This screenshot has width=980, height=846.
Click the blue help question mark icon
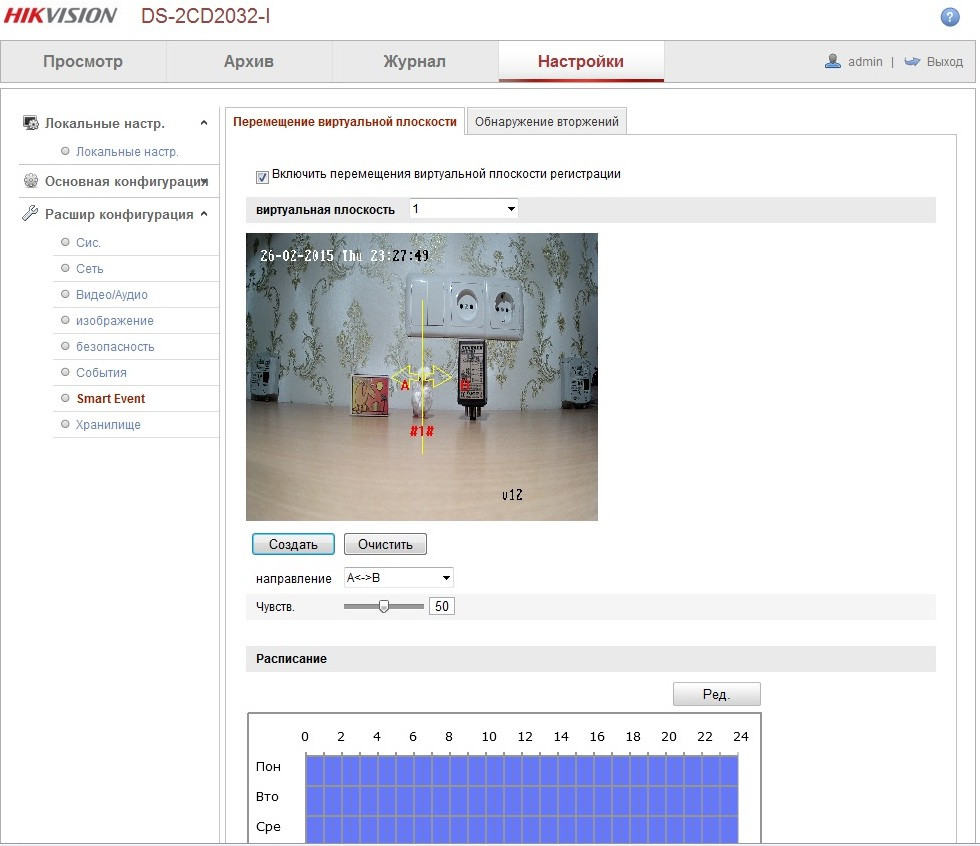pyautogui.click(x=950, y=17)
